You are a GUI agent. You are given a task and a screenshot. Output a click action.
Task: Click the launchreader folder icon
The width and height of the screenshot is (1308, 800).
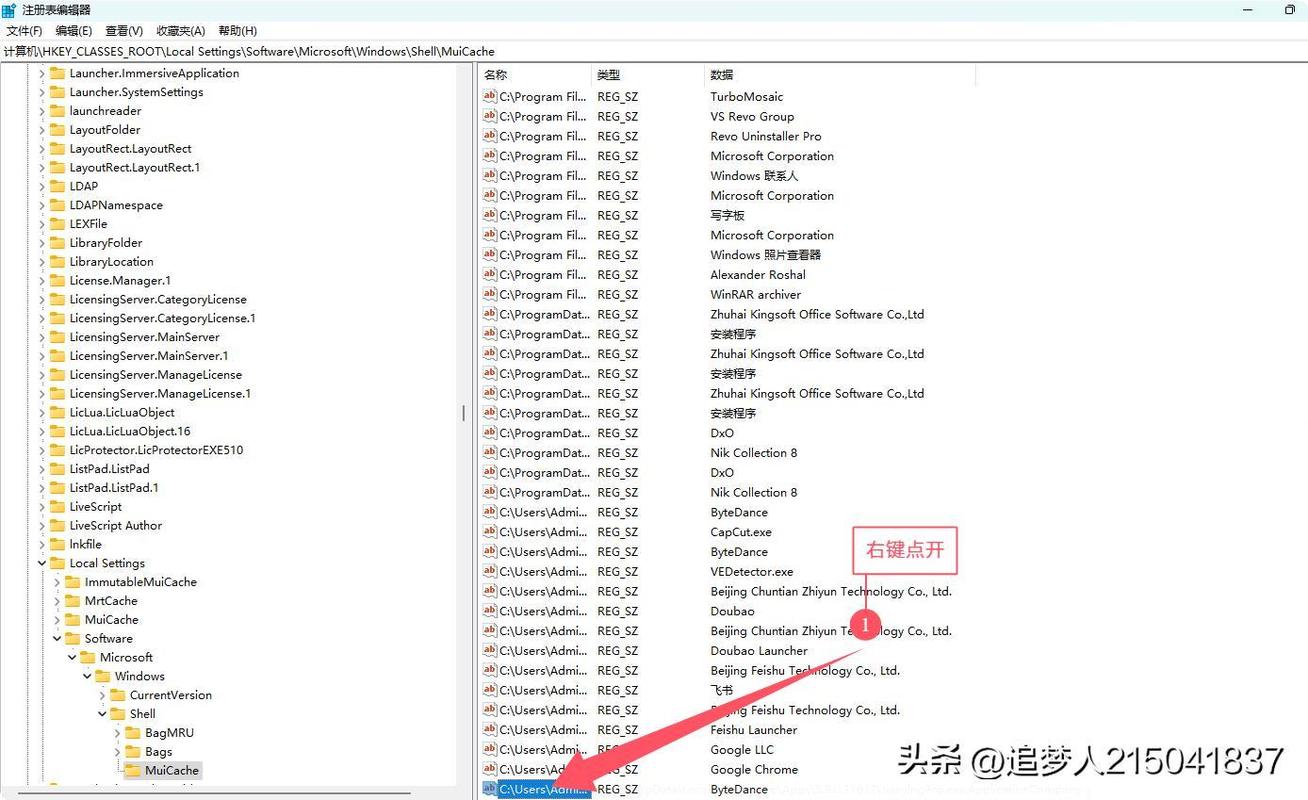57,111
